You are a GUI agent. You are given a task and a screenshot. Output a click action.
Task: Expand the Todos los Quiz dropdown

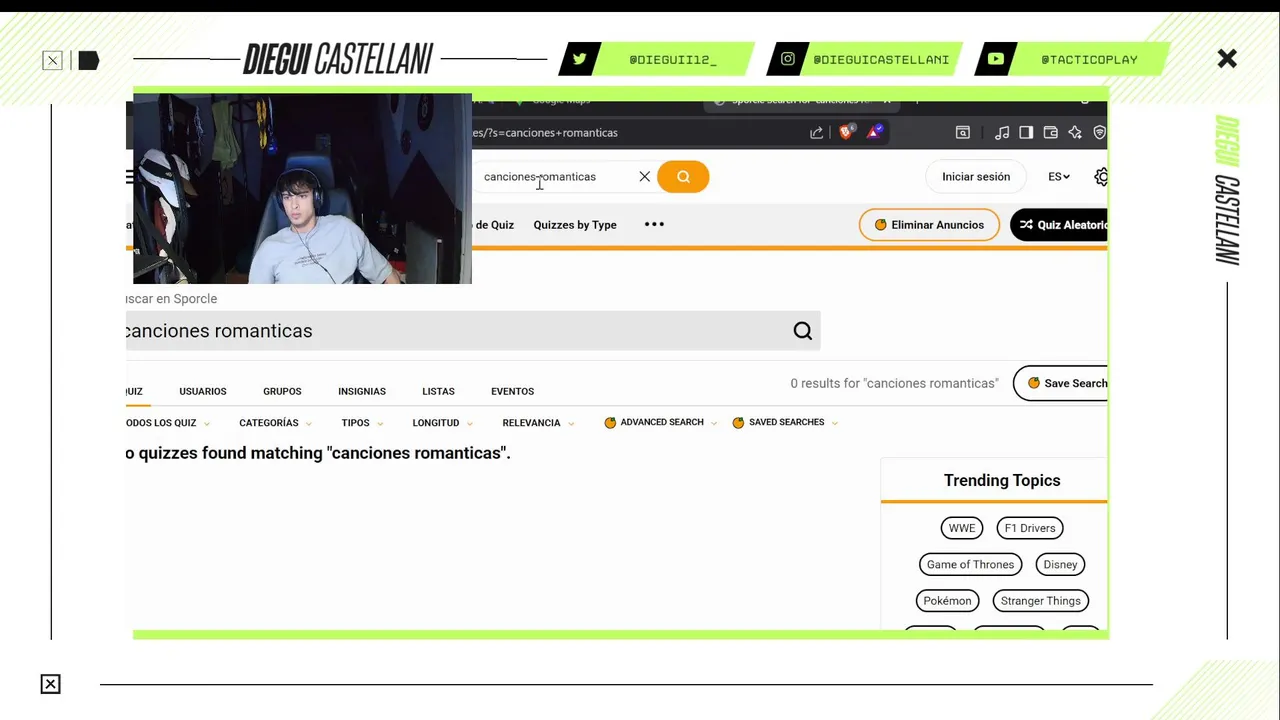tap(169, 423)
